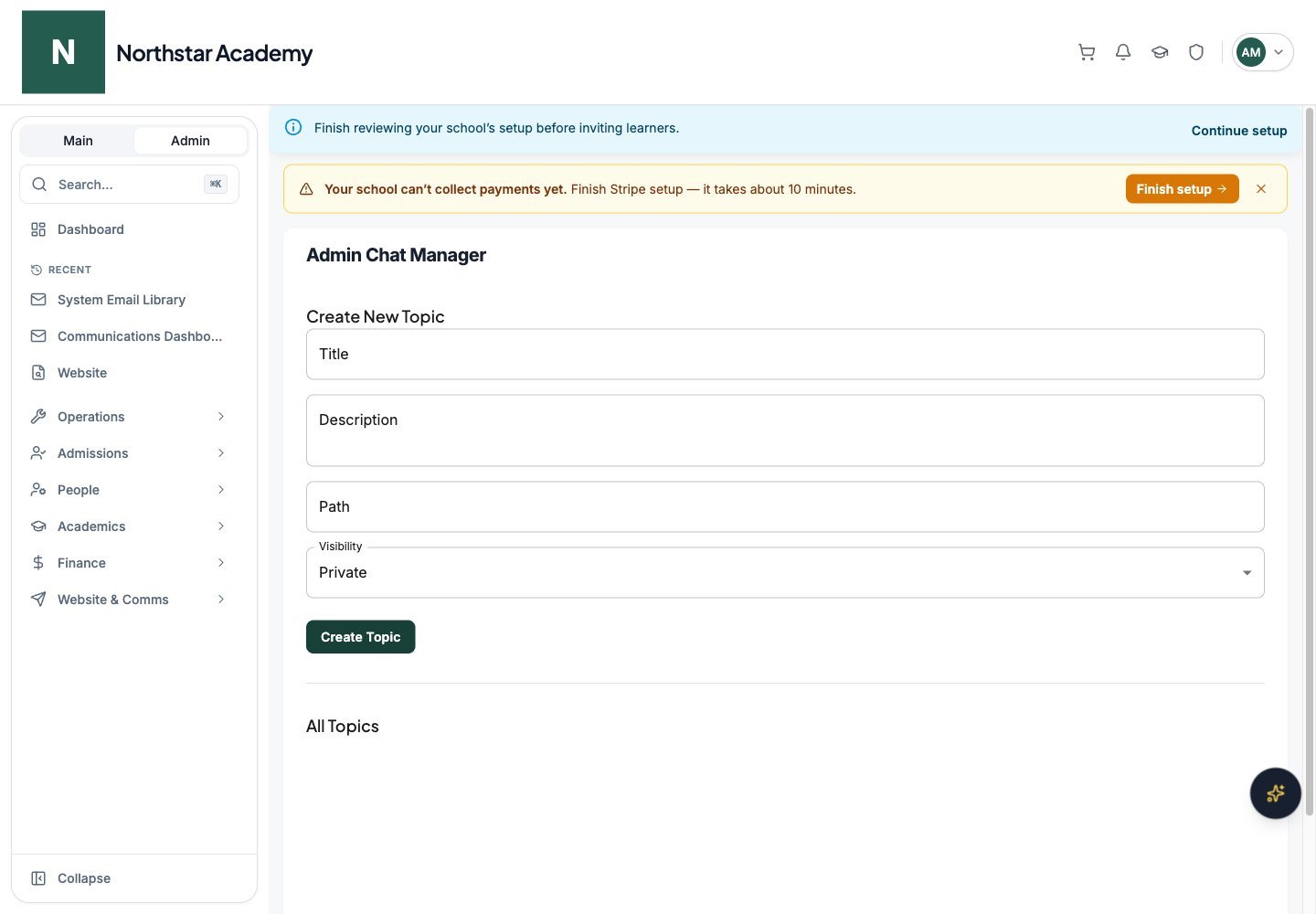Click the Website page icon in Recent

(x=38, y=373)
